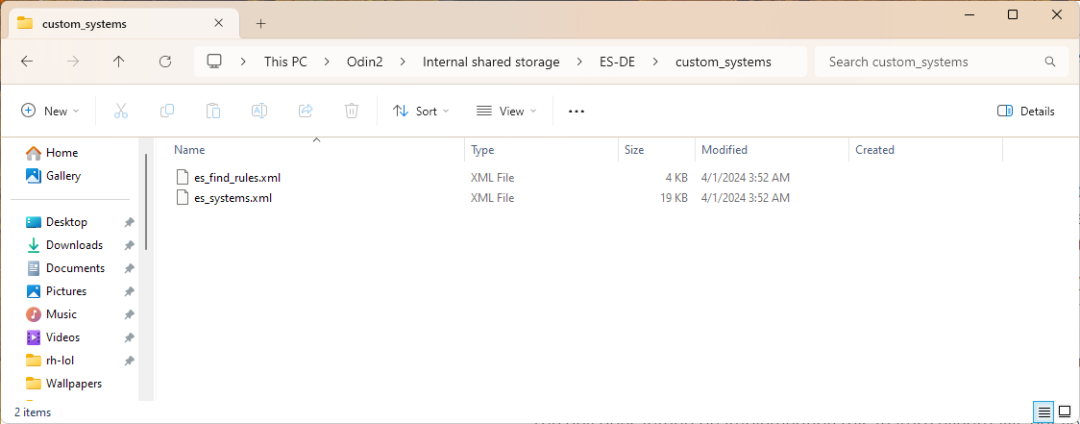Select the es_systems.xml file
This screenshot has width=1080, height=424.
point(232,198)
